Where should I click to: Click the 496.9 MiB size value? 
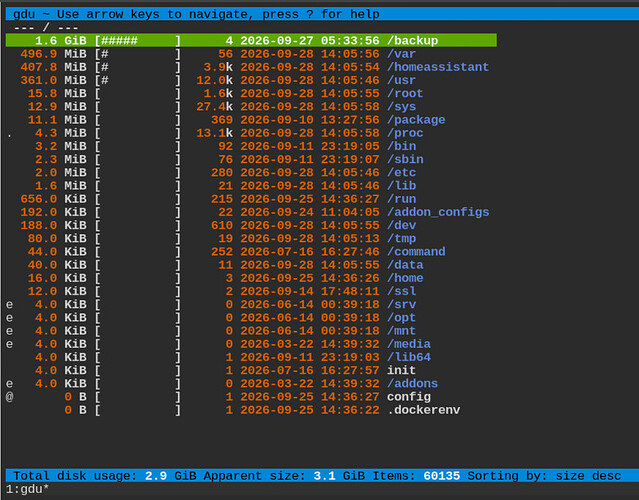pyautogui.click(x=53, y=54)
